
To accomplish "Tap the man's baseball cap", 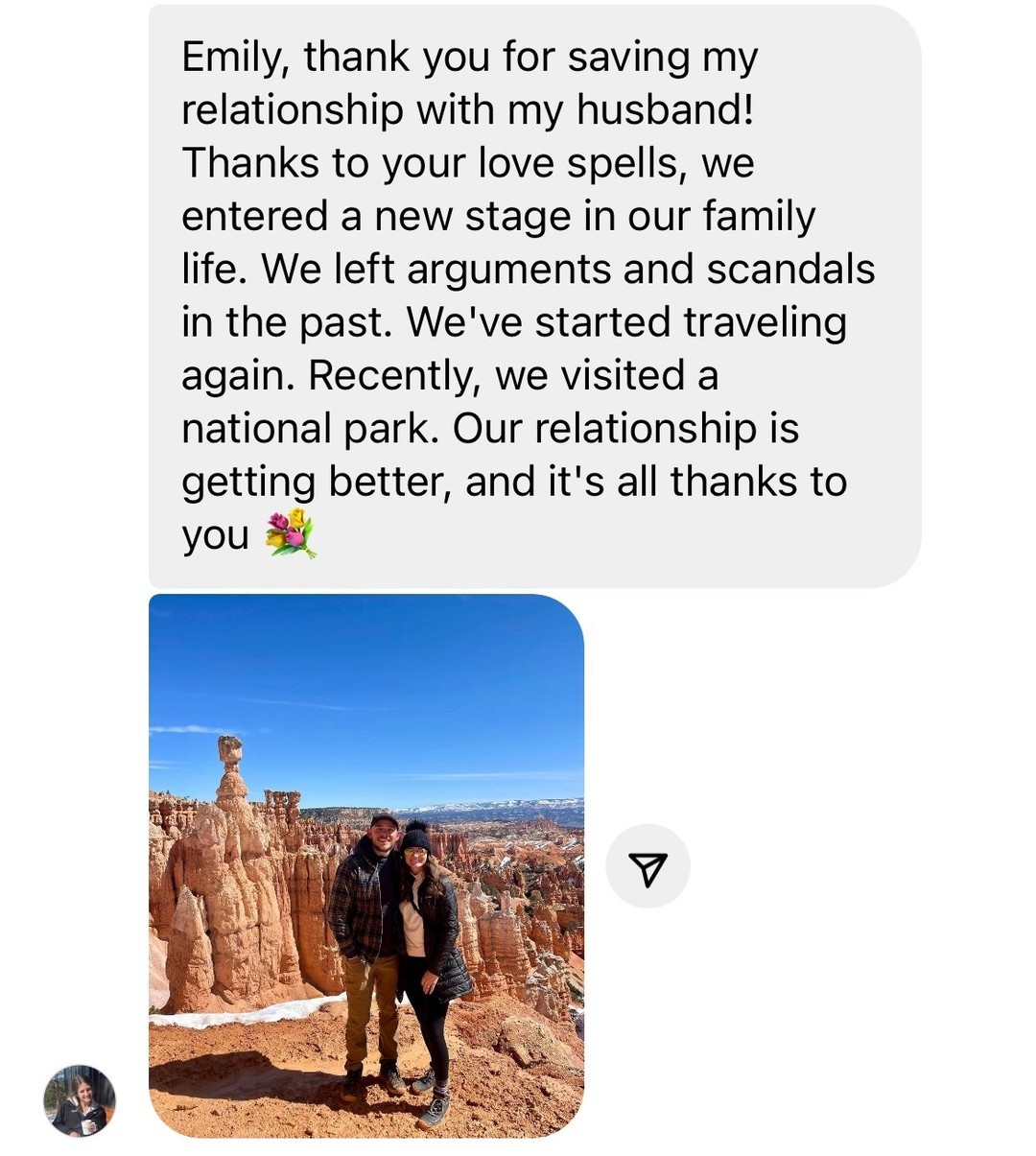I will coord(384,821).
